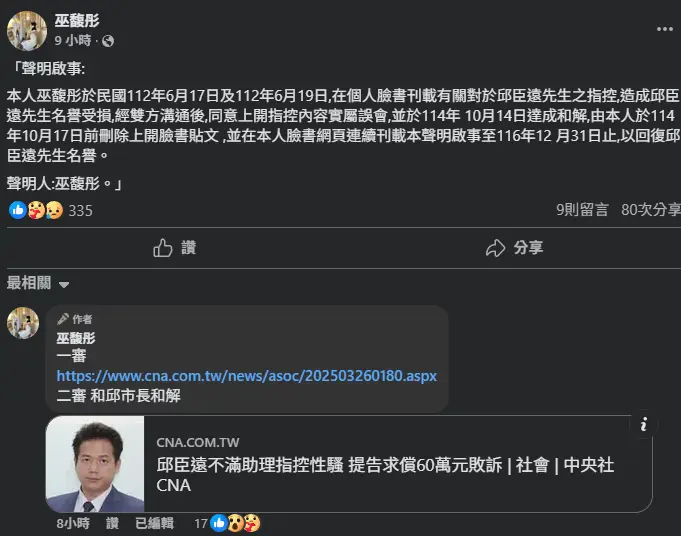Click 已編輯 to view edit history
The height and width of the screenshot is (536, 681).
(x=154, y=523)
